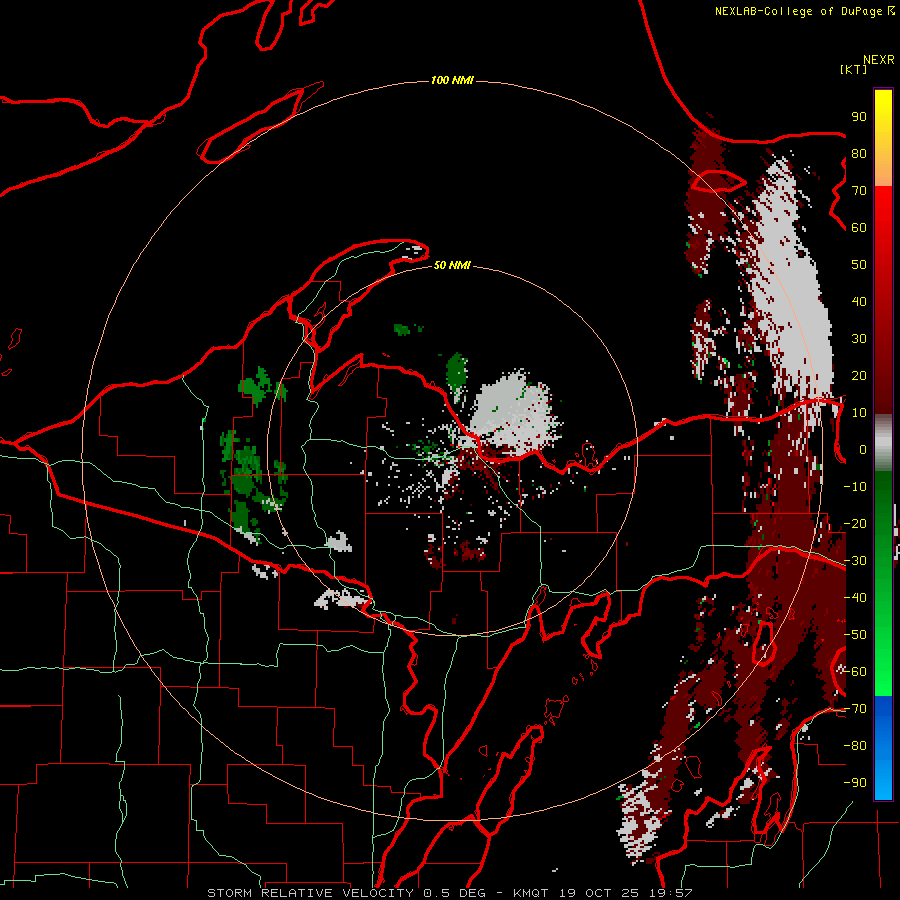Select the -70 value on velocity scale
900x900 pixels.
pos(855,709)
